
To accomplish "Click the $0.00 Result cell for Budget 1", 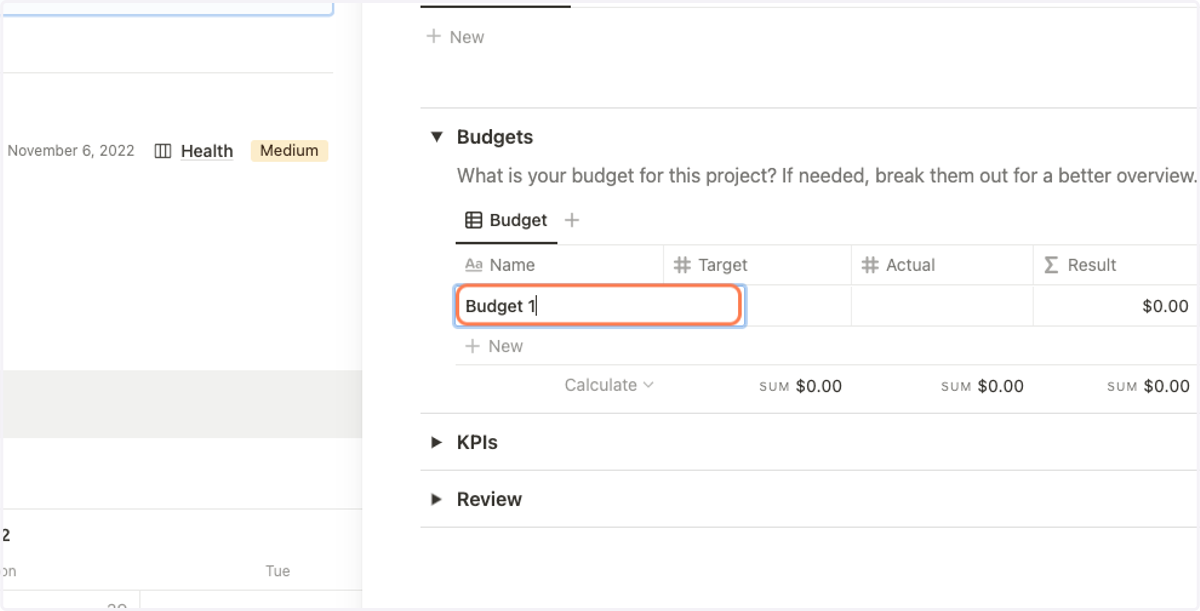I will 1116,306.
